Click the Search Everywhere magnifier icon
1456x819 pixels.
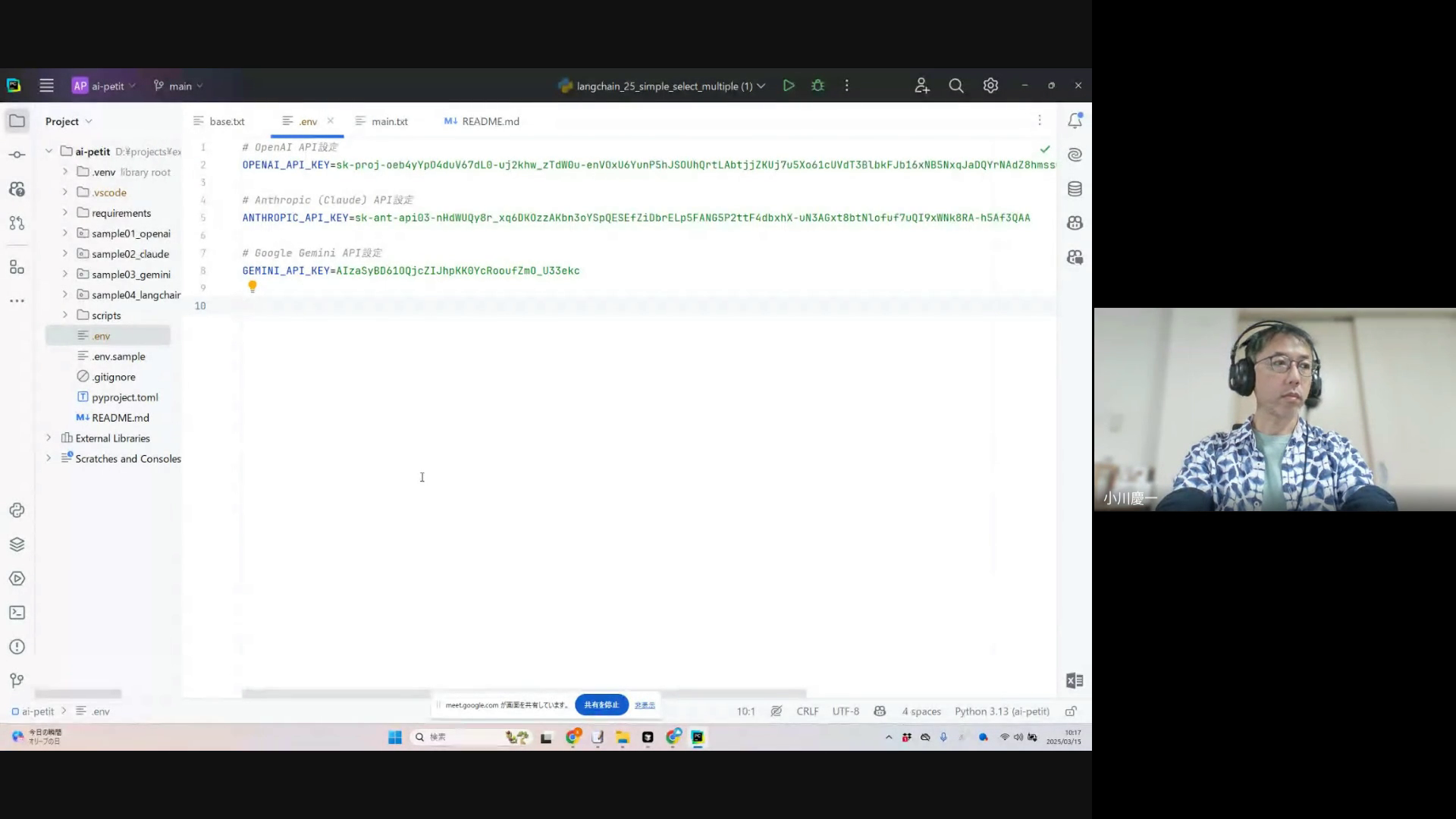956,86
